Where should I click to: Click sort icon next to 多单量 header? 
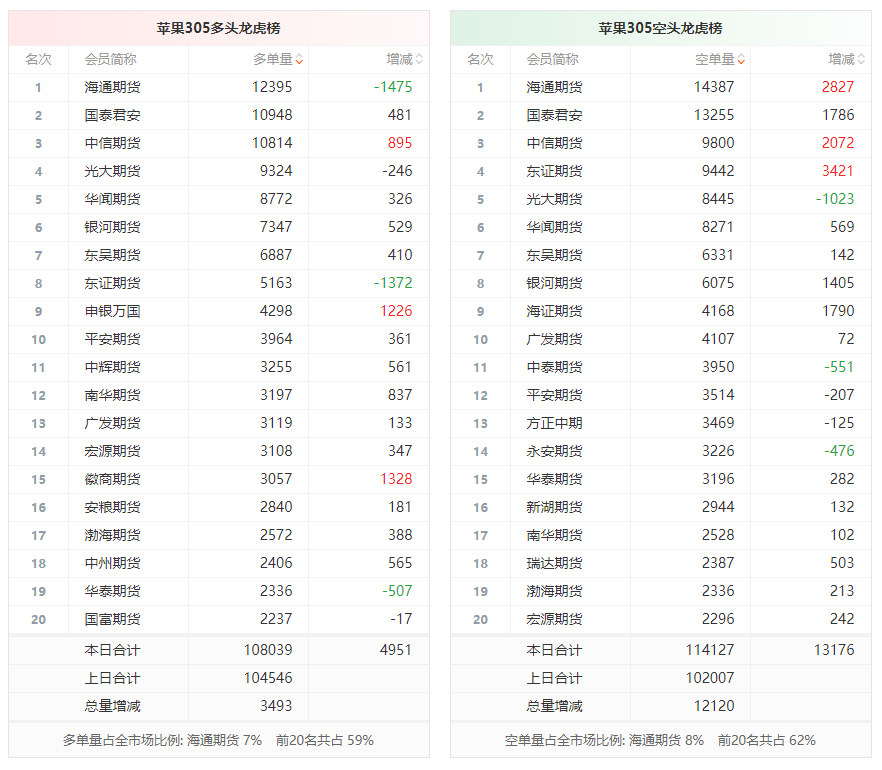click(299, 60)
